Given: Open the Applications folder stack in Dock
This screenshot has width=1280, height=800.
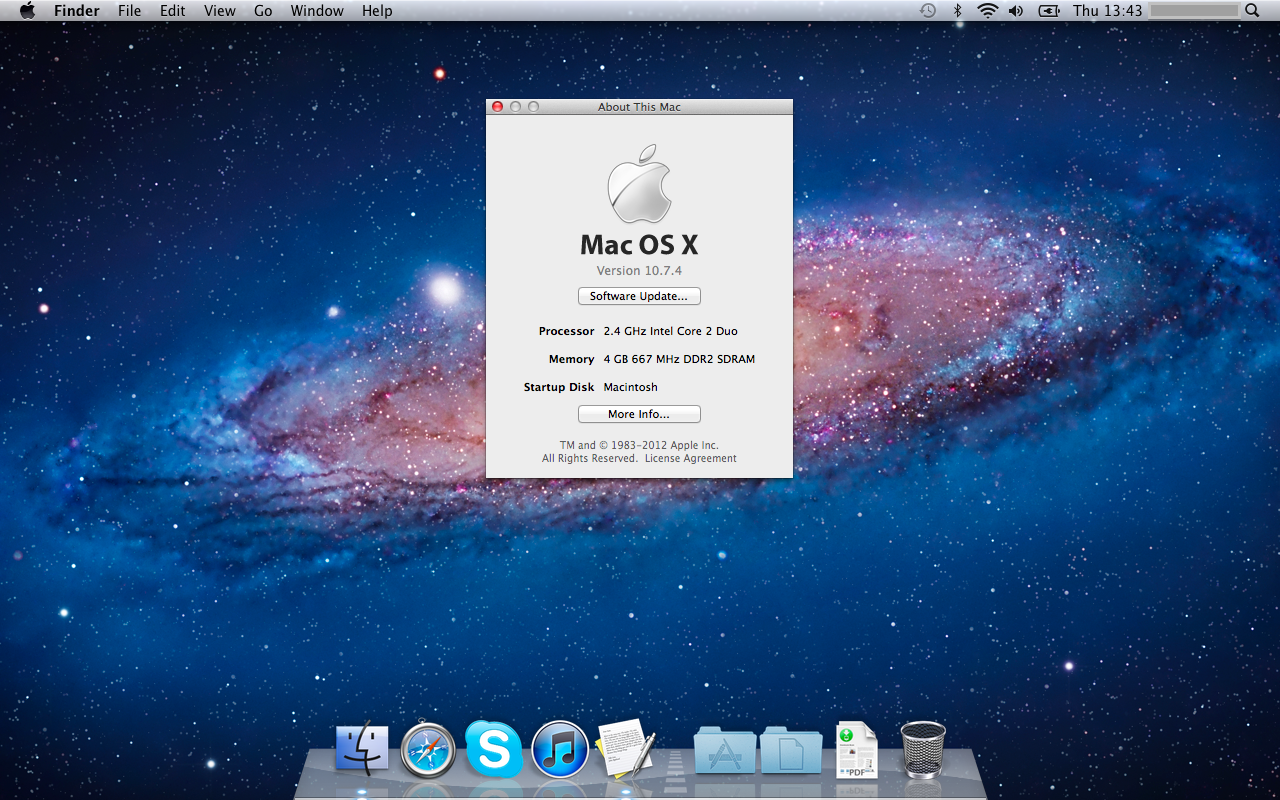Looking at the screenshot, I should click(725, 749).
